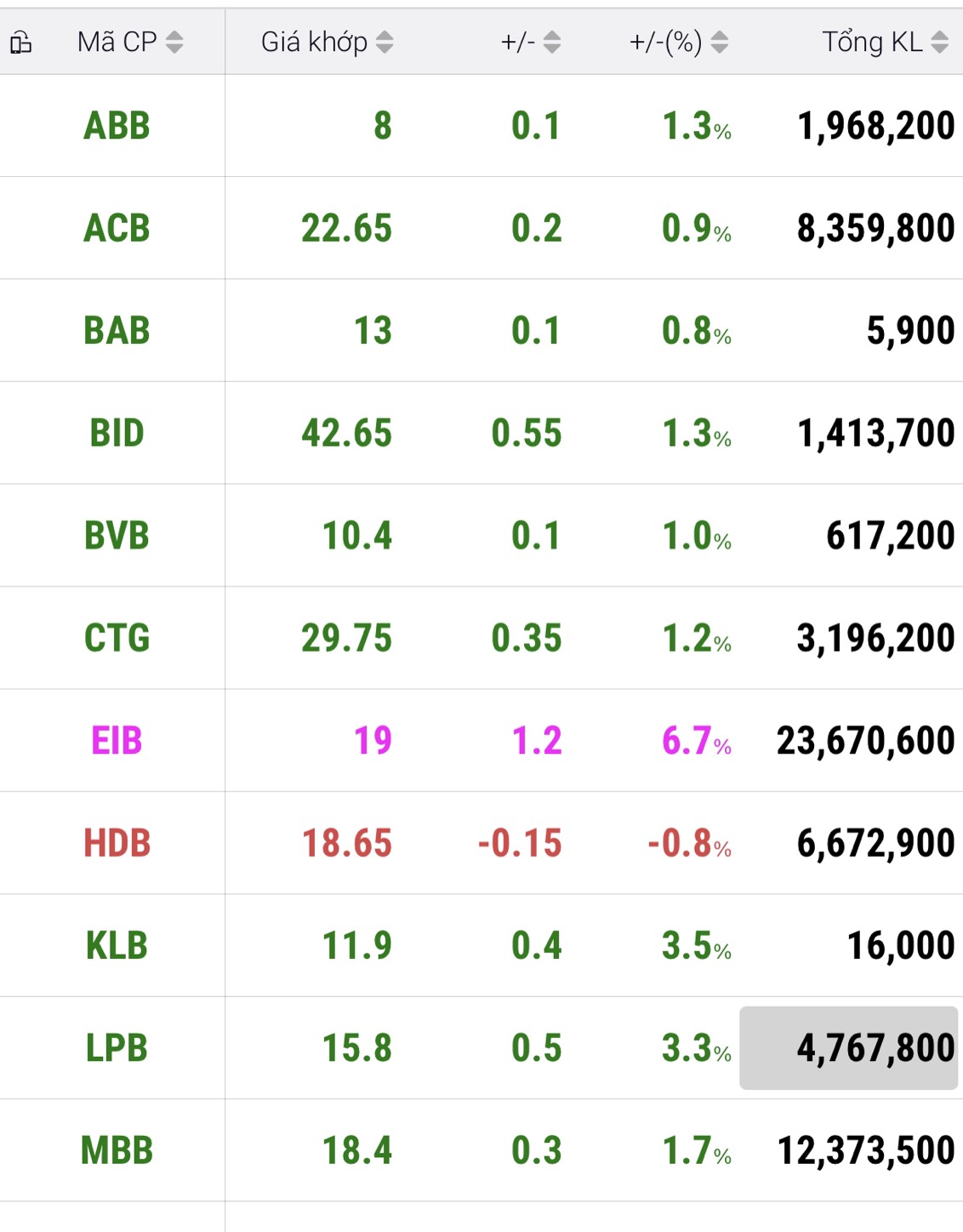Click the +/-(%) header label

tap(665, 42)
